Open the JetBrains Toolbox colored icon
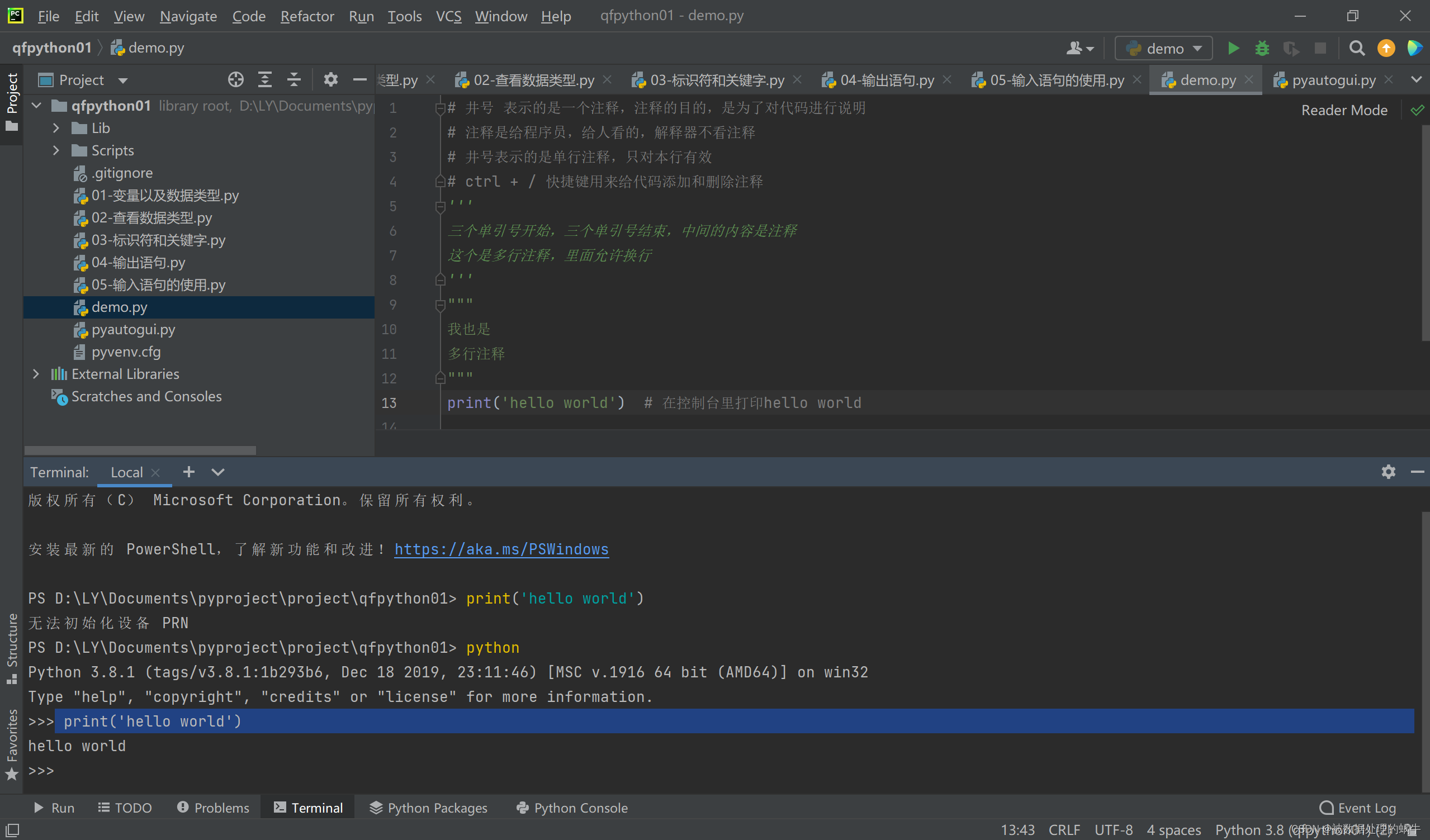 (1414, 48)
